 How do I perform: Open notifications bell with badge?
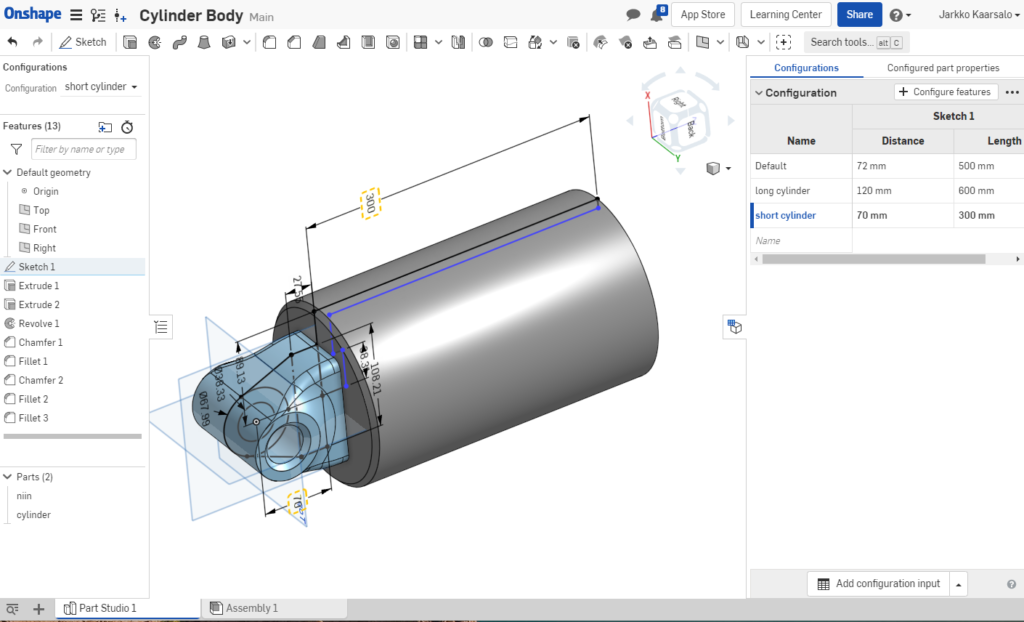[657, 14]
